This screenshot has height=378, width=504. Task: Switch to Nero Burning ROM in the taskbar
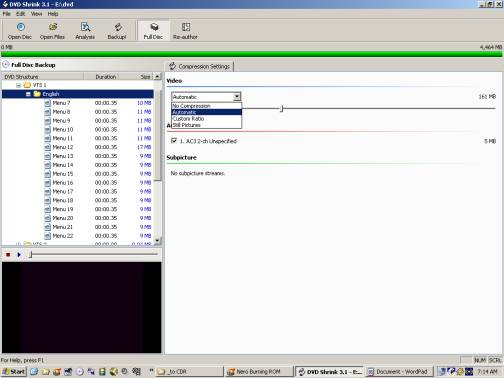[258, 371]
